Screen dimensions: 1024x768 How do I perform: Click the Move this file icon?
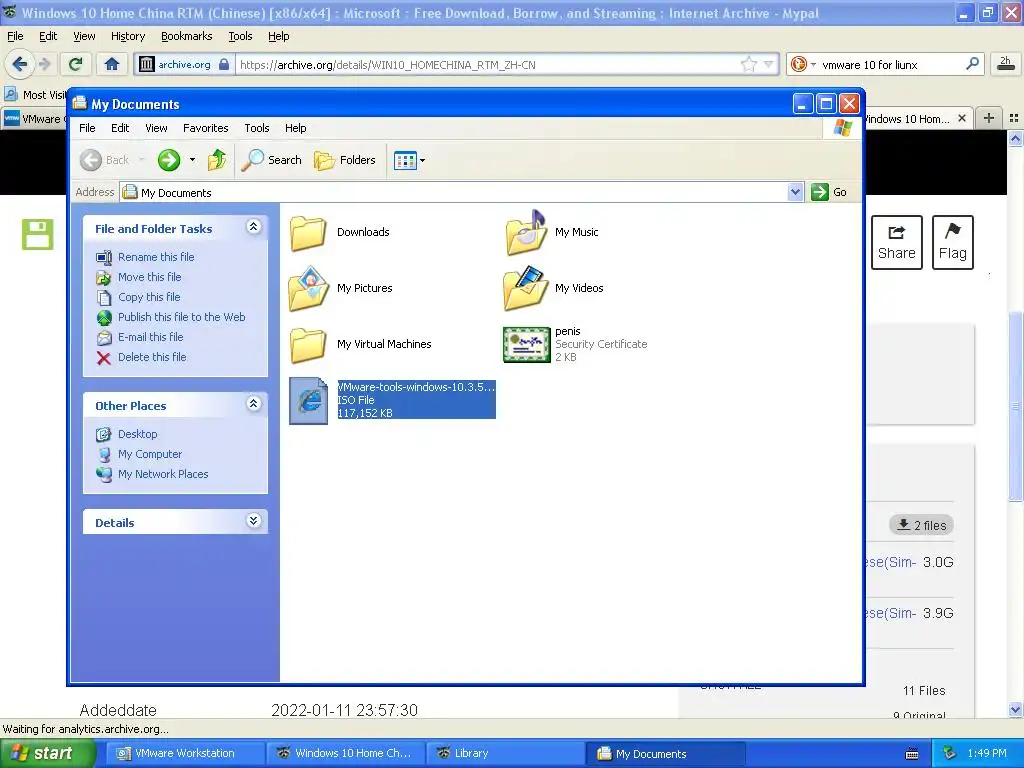[x=104, y=278]
